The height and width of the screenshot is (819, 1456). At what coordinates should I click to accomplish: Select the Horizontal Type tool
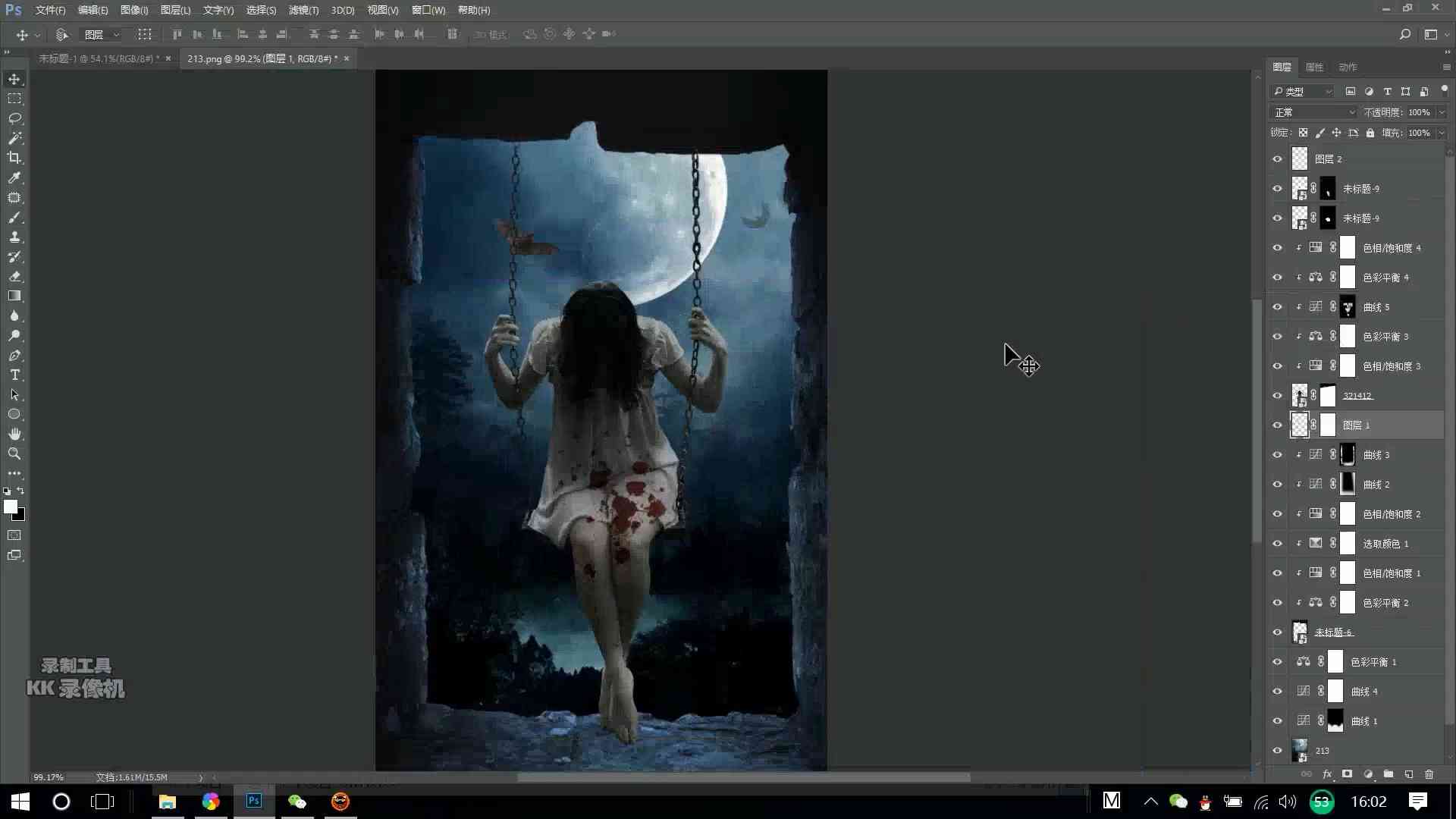click(14, 375)
